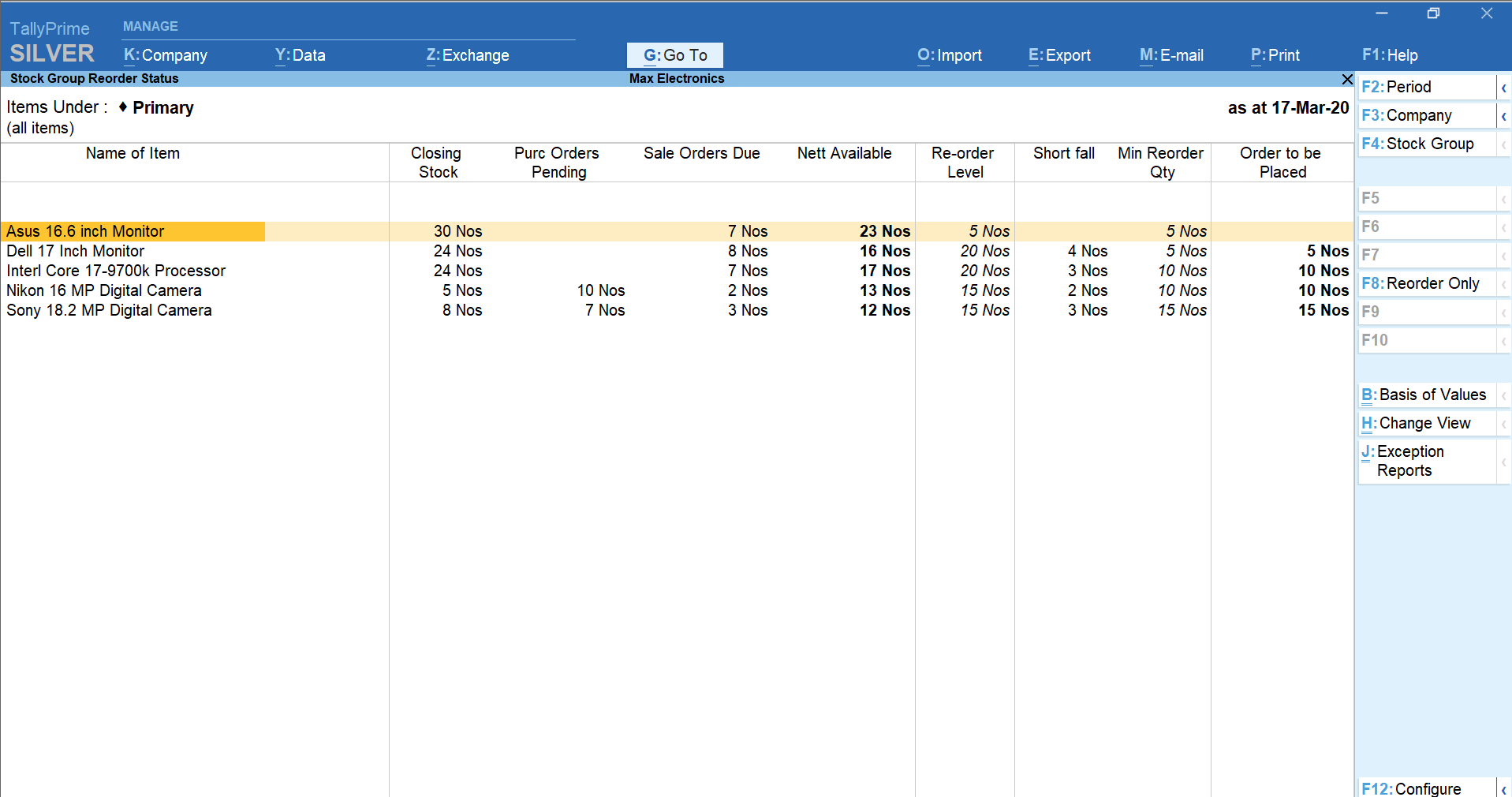Open the P Print menu

1275,55
